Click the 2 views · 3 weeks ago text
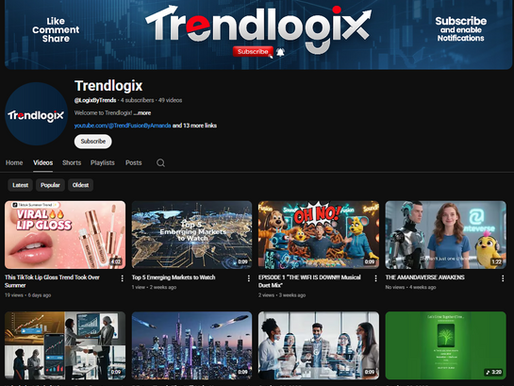The image size is (514, 386). 282,295
